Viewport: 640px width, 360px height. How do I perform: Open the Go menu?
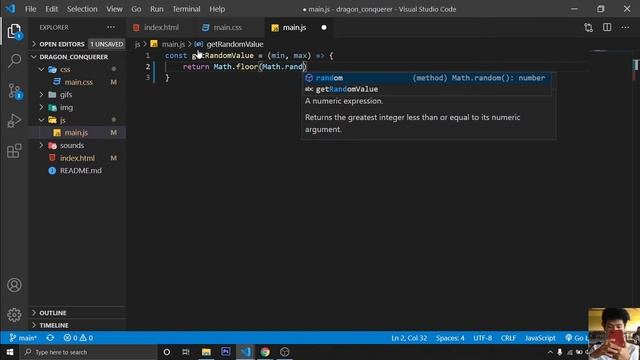pyautogui.click(x=136, y=9)
